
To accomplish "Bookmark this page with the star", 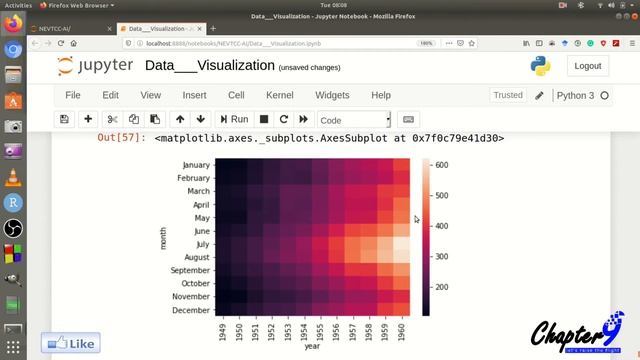I will 472,43.
